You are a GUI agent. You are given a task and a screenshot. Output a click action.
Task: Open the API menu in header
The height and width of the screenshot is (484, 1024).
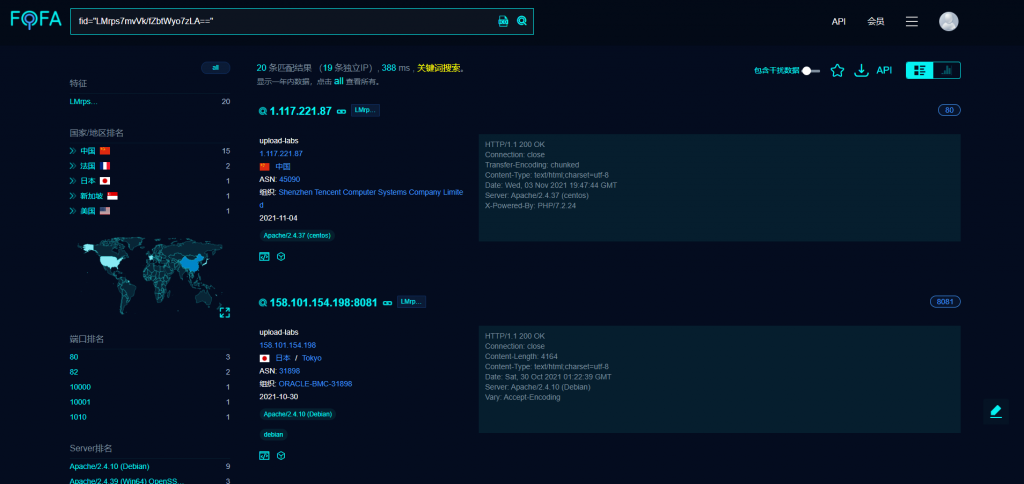(x=839, y=22)
